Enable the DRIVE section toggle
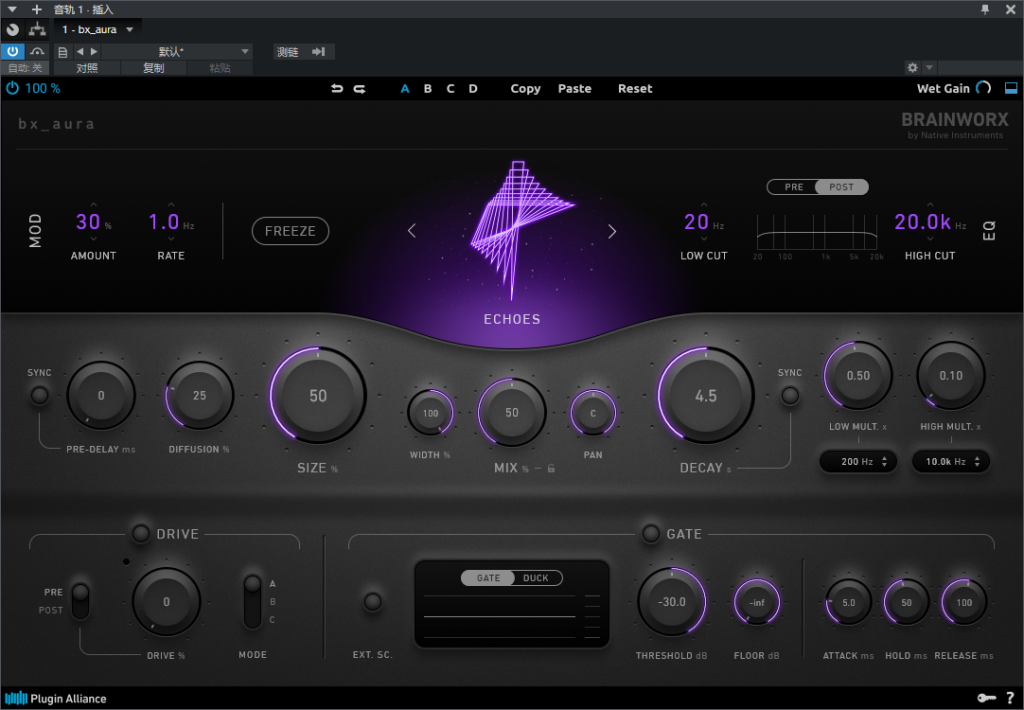Image resolution: width=1024 pixels, height=710 pixels. pos(140,534)
